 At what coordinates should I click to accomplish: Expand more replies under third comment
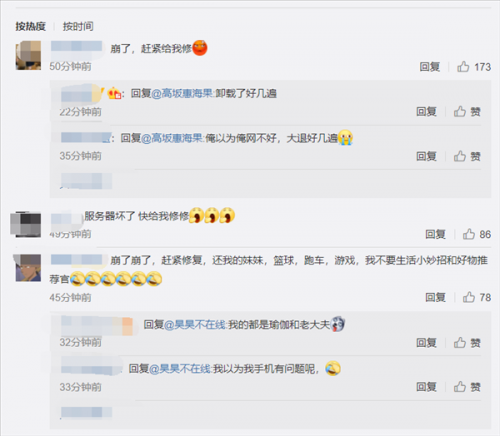(x=86, y=412)
